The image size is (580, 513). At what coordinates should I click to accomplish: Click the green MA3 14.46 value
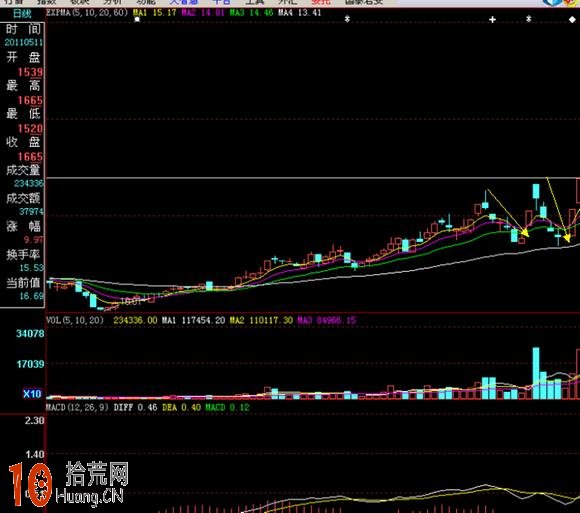251,13
